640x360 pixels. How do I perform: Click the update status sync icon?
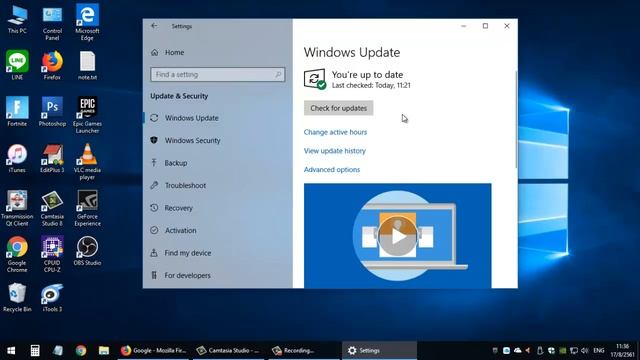coord(315,78)
